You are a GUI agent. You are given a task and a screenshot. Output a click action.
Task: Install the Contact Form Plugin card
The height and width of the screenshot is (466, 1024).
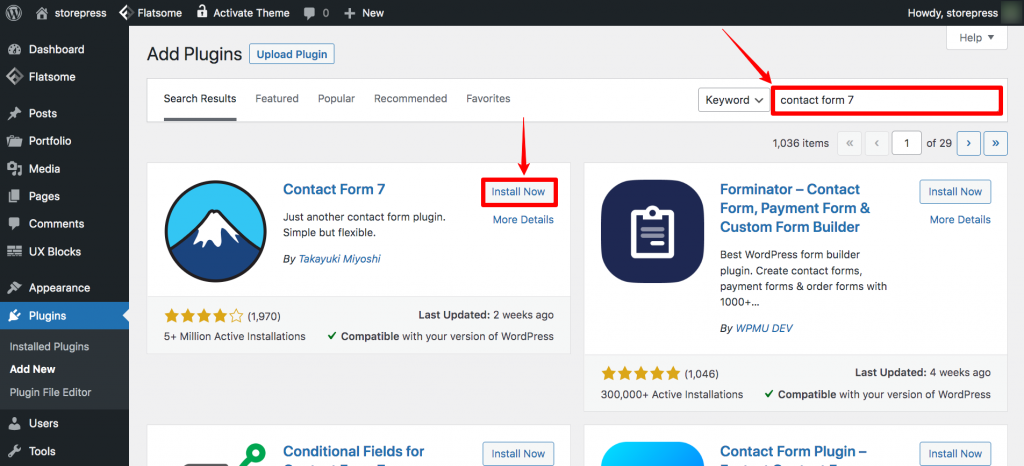(955, 454)
